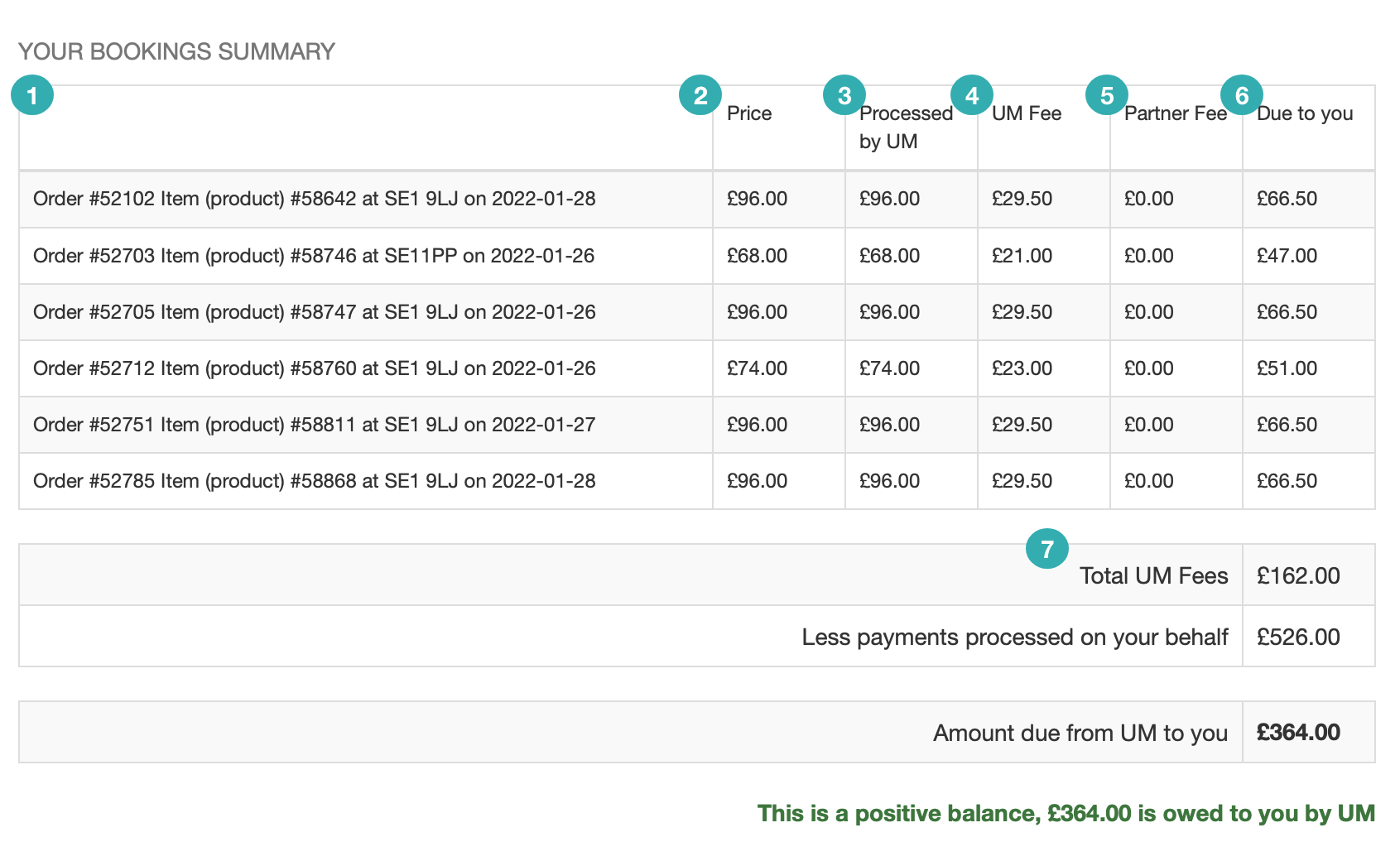This screenshot has height=866, width=1400.
Task: Select the Order #52703 row description
Action: coord(314,256)
